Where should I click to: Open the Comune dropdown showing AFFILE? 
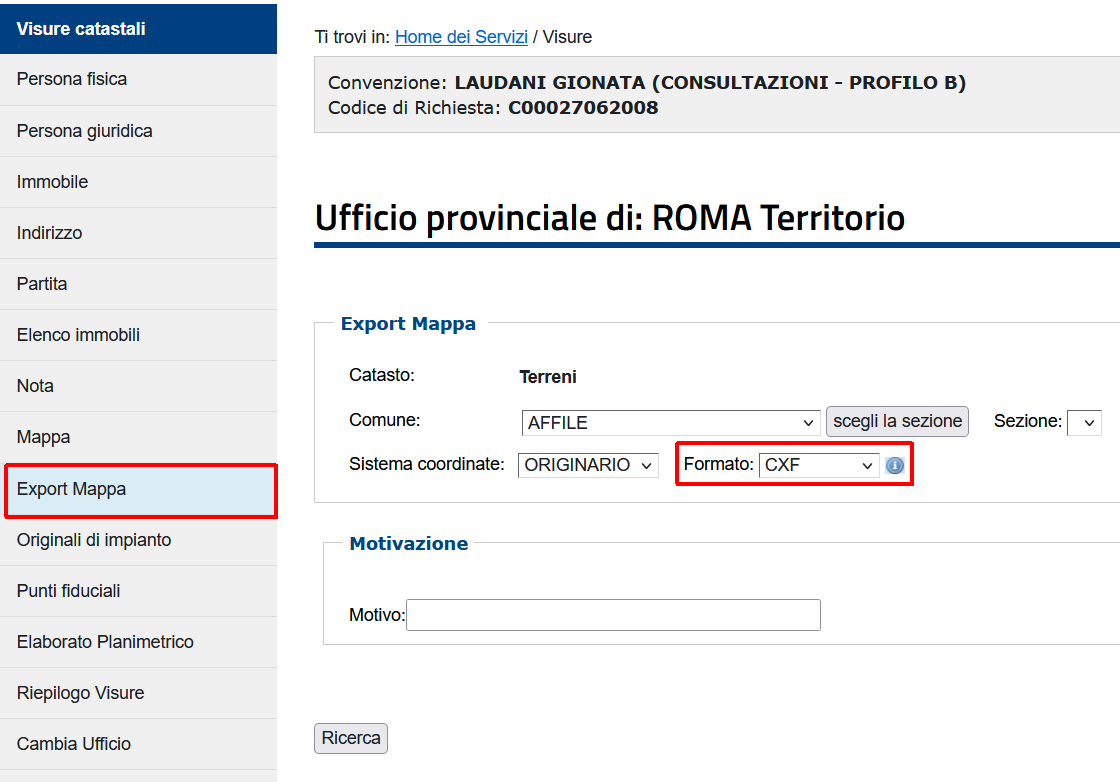coord(670,423)
